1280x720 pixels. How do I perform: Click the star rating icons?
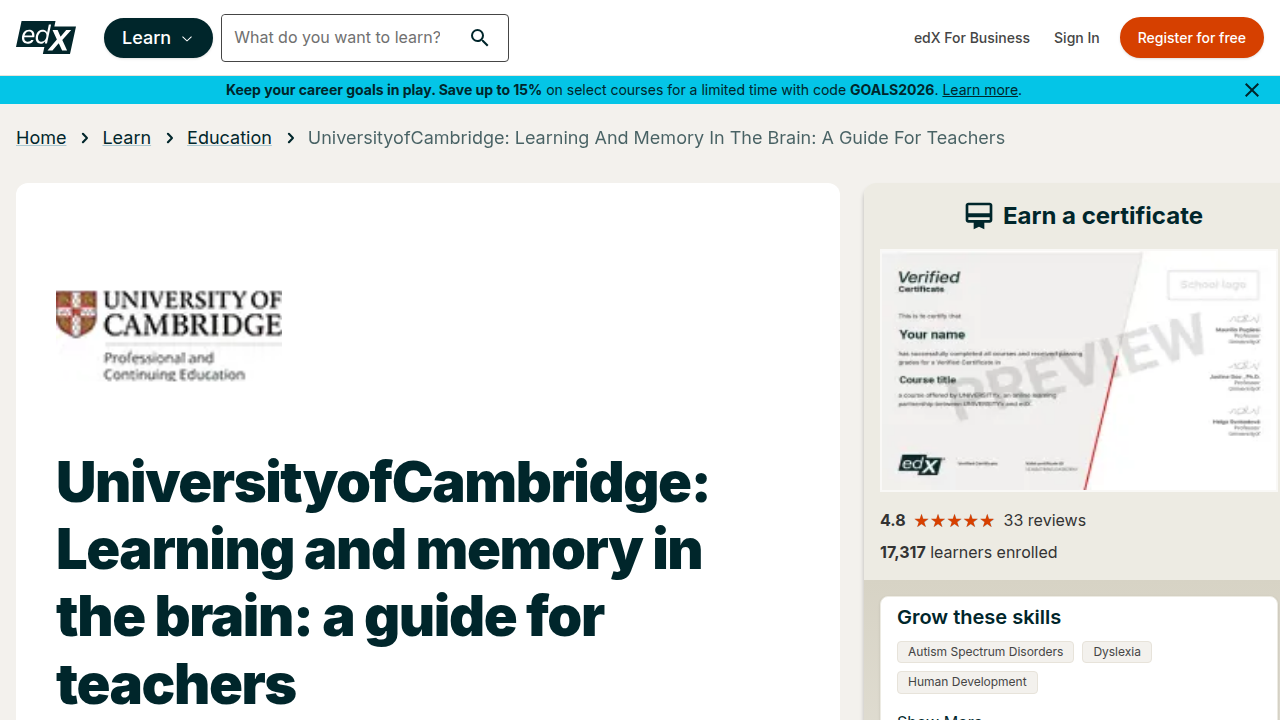pyautogui.click(x=954, y=521)
